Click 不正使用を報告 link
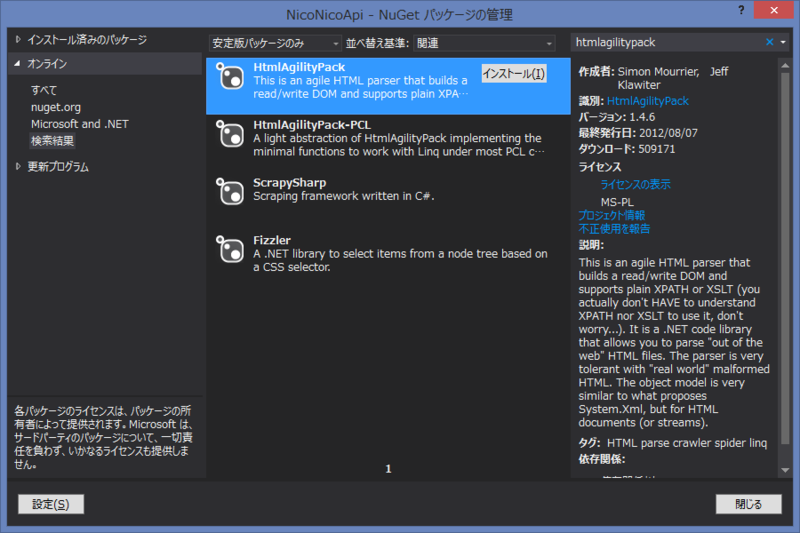800x533 pixels. point(614,229)
